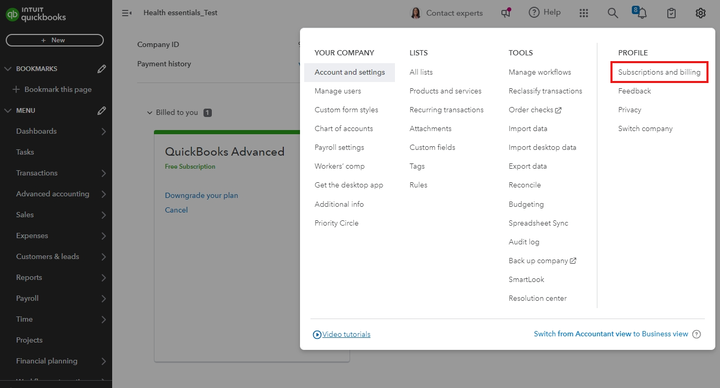
Task: Click the Intuit QuickBooks logo
Action: pos(36,14)
